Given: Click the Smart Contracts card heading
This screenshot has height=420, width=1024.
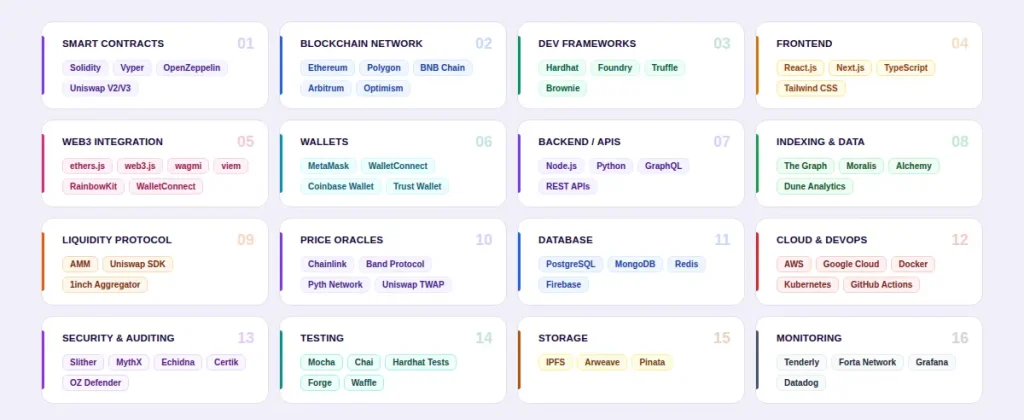Looking at the screenshot, I should click(113, 44).
